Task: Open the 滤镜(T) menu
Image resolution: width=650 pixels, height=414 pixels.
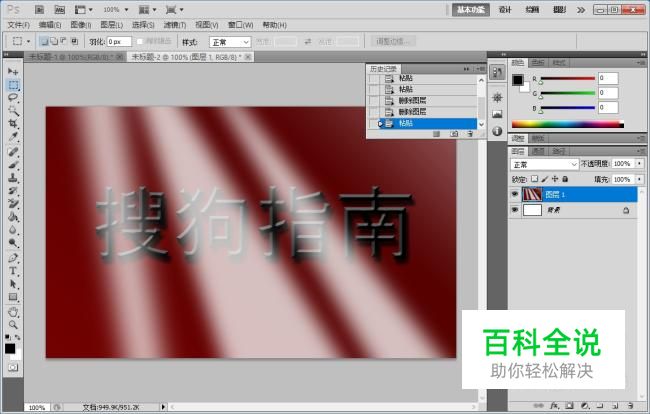Action: pos(175,25)
